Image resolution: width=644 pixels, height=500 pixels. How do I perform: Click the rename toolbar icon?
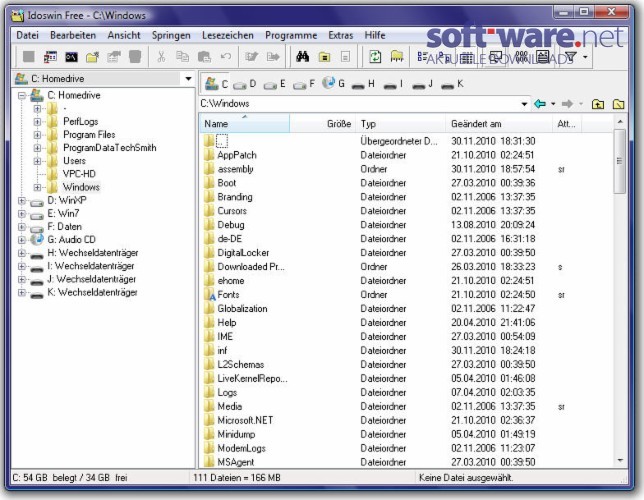tap(251, 57)
